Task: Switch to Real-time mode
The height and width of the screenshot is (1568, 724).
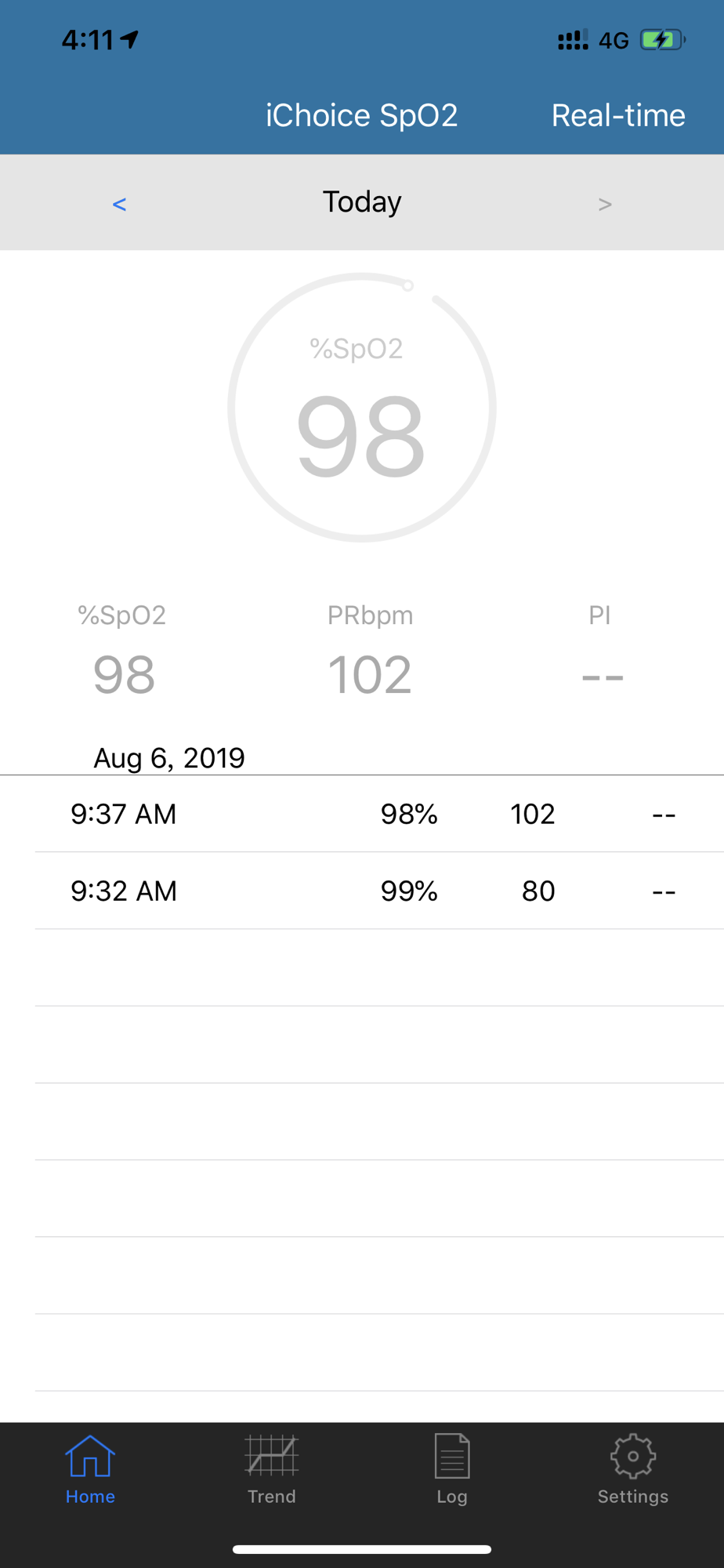Action: pyautogui.click(x=618, y=115)
